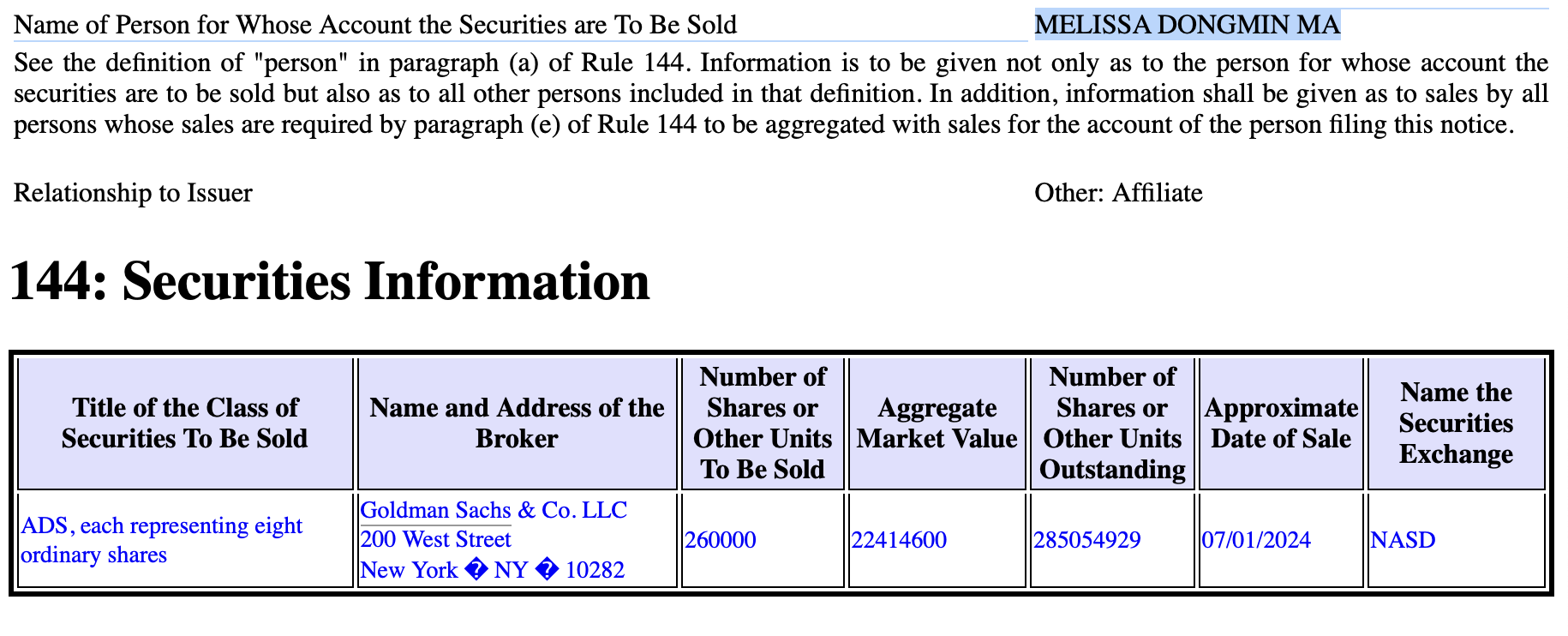Click the 'Units Outstanding' column header
The image size is (1568, 636).
[x=1112, y=423]
